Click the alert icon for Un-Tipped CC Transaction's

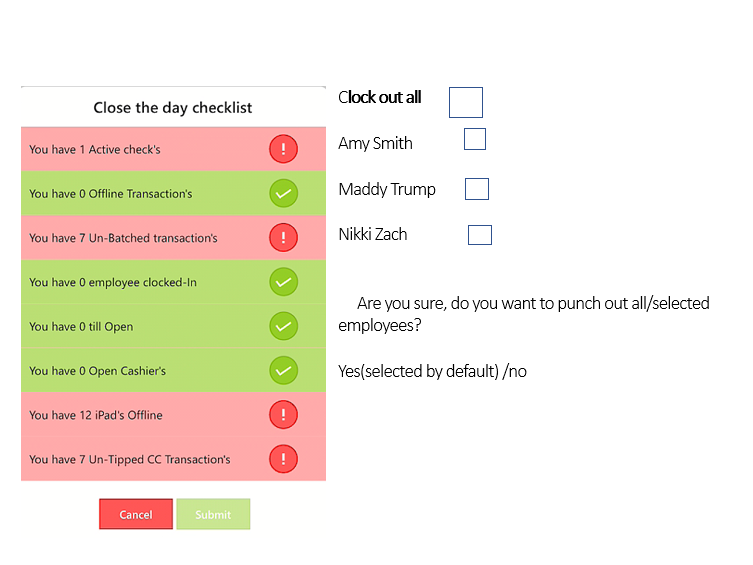pos(283,459)
